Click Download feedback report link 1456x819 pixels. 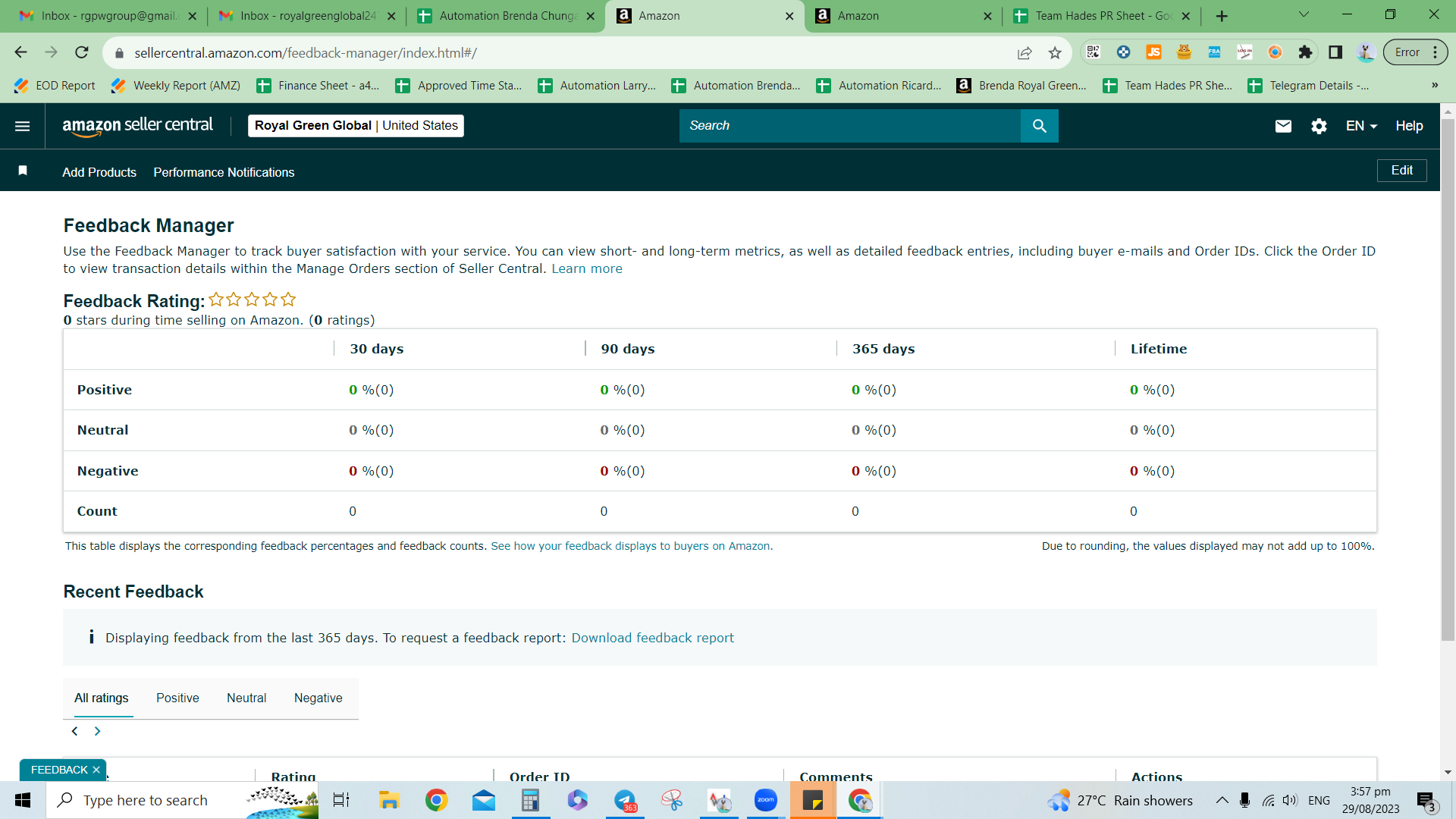click(x=653, y=638)
